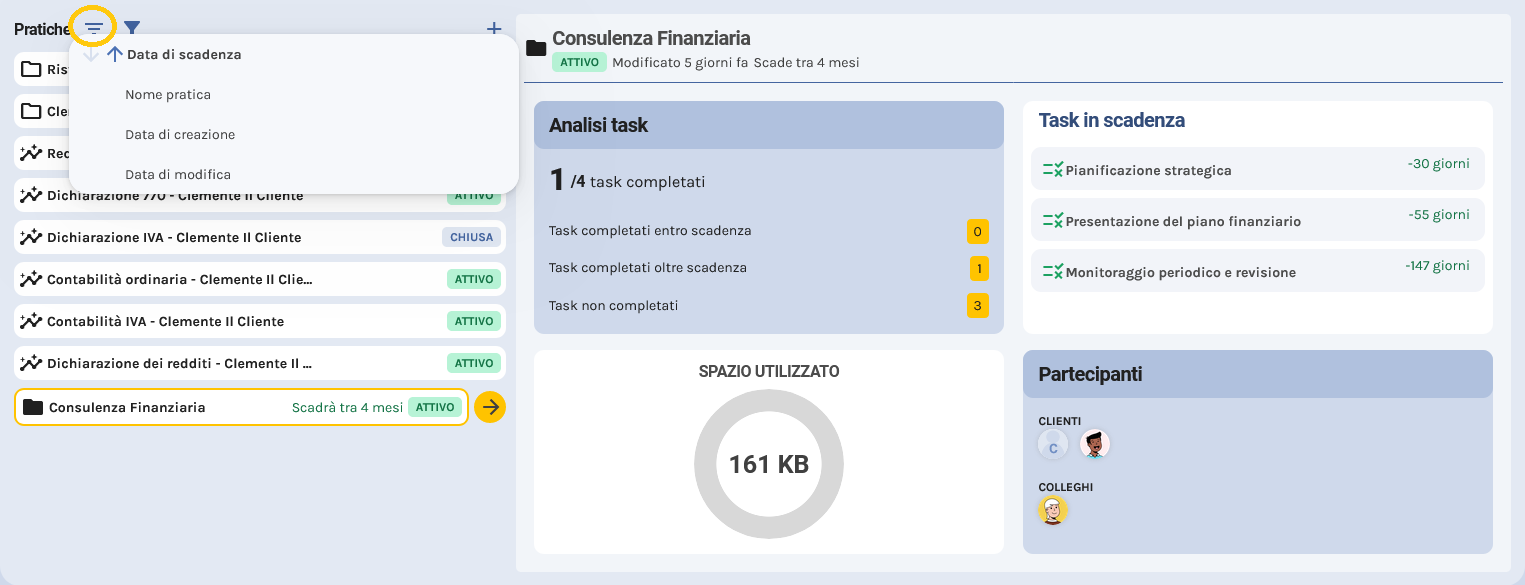Viewport: 1525px width, 585px height.
Task: Add a new pratica with plus icon
Action: [494, 29]
